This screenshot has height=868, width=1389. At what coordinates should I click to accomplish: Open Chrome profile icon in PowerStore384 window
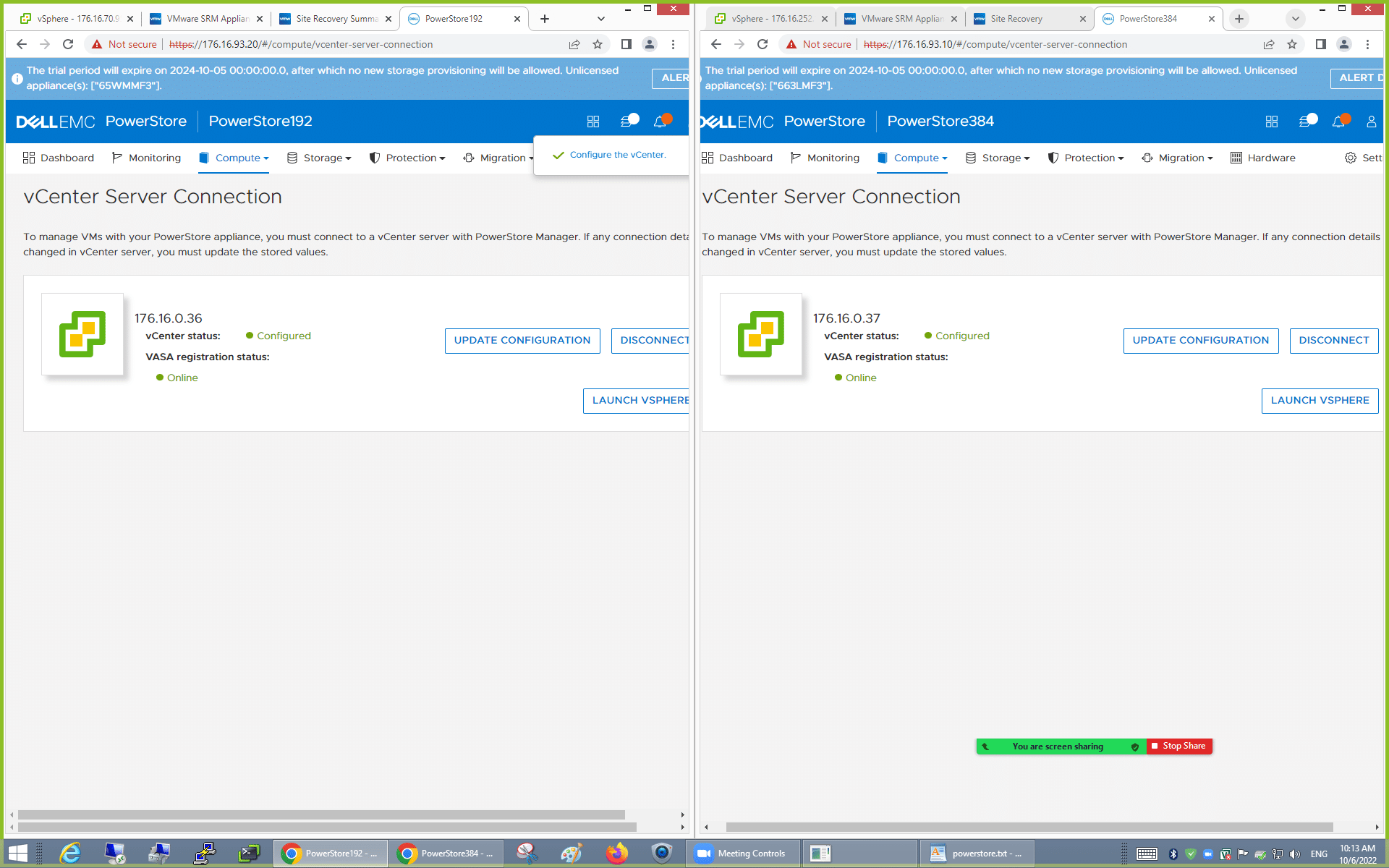pos(1344,44)
